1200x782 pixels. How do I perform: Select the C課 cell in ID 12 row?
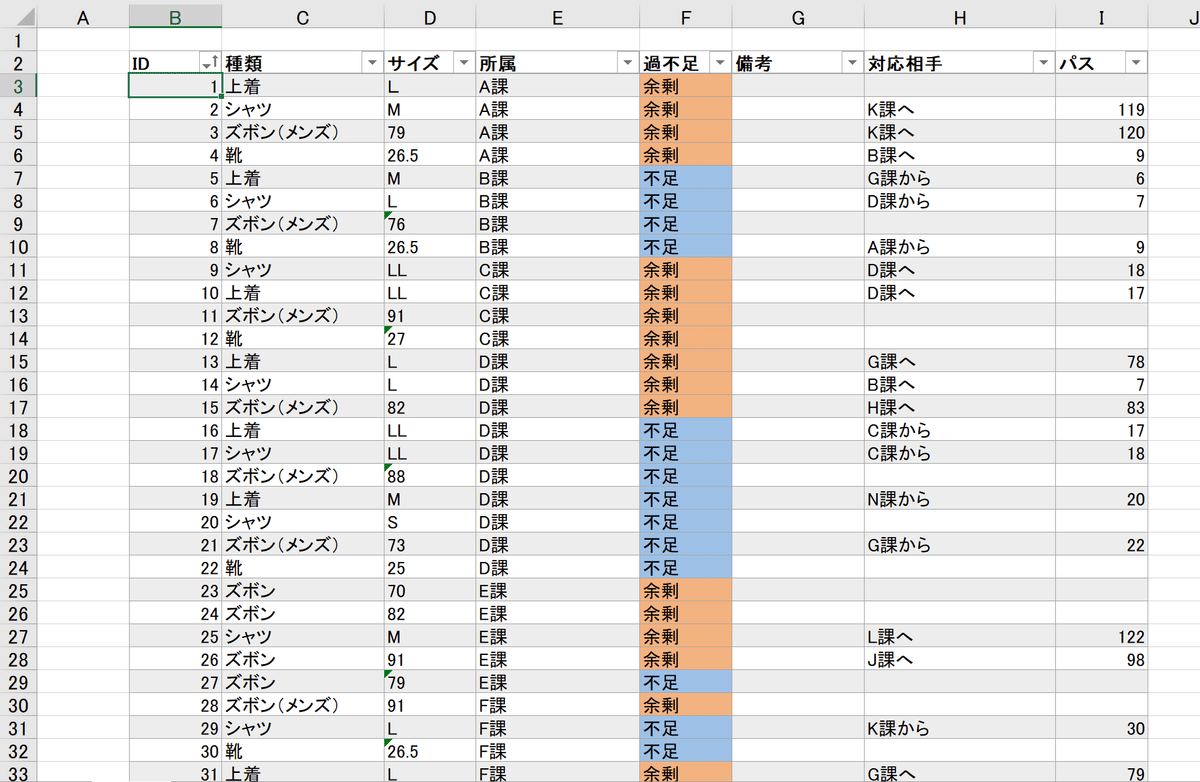tap(558, 339)
